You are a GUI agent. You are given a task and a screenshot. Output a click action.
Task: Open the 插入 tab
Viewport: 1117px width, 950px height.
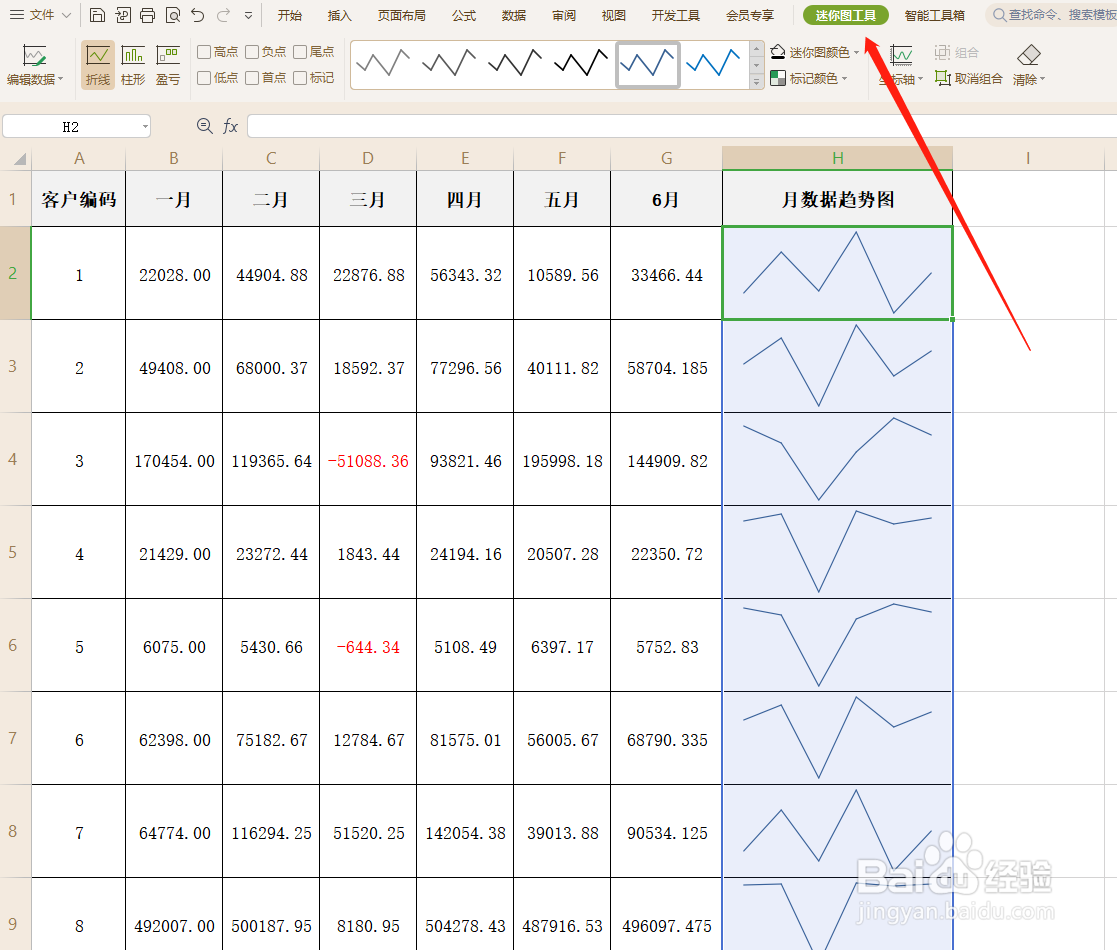click(x=340, y=15)
